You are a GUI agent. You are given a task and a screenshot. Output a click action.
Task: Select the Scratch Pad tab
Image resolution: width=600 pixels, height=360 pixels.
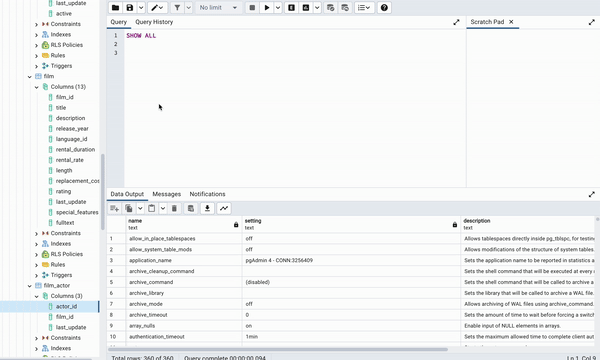487,22
